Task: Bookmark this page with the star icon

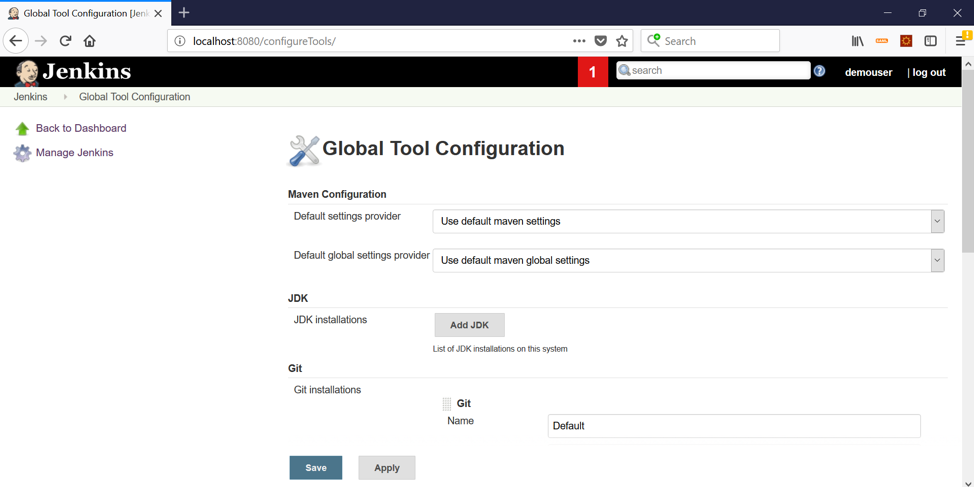Action: (x=621, y=41)
